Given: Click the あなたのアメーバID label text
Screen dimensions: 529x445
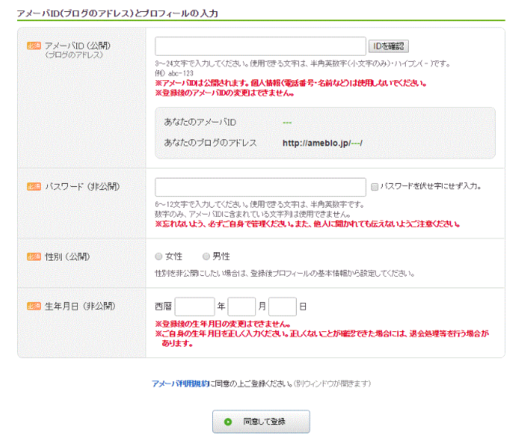Looking at the screenshot, I should (x=200, y=122).
